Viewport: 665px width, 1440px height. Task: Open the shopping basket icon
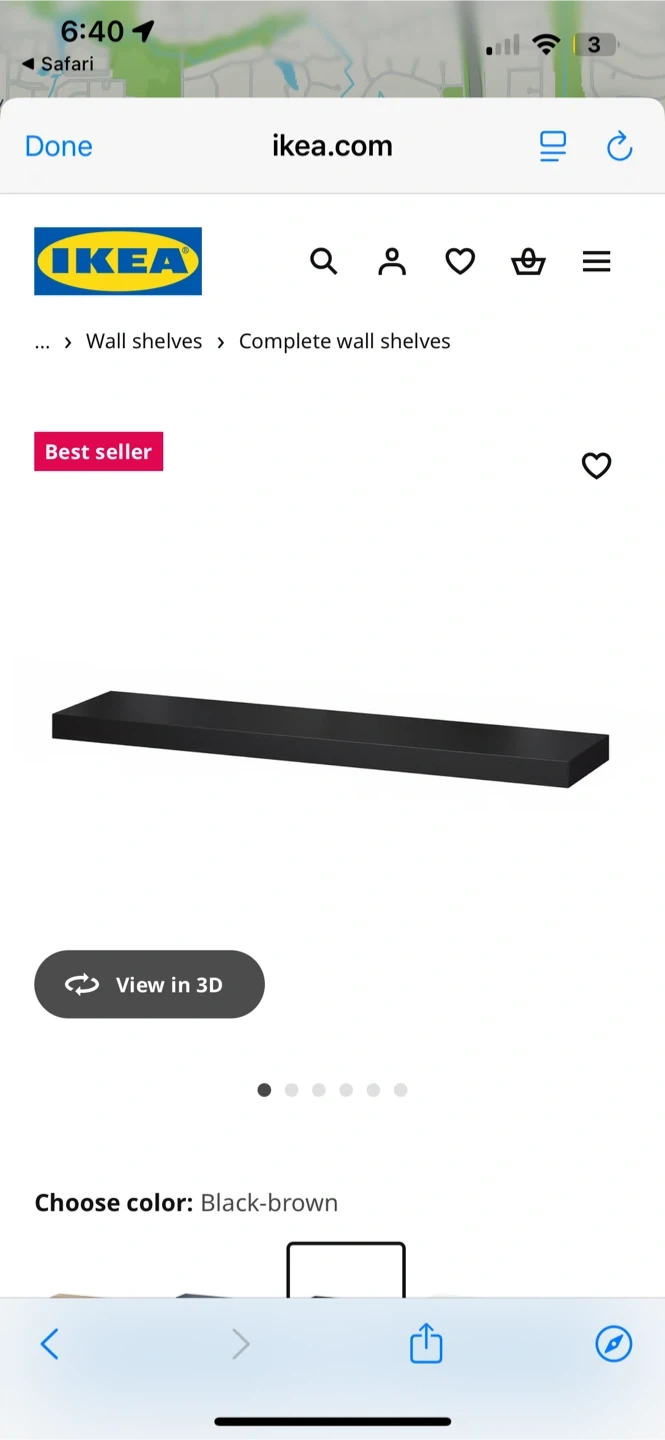[x=528, y=262]
